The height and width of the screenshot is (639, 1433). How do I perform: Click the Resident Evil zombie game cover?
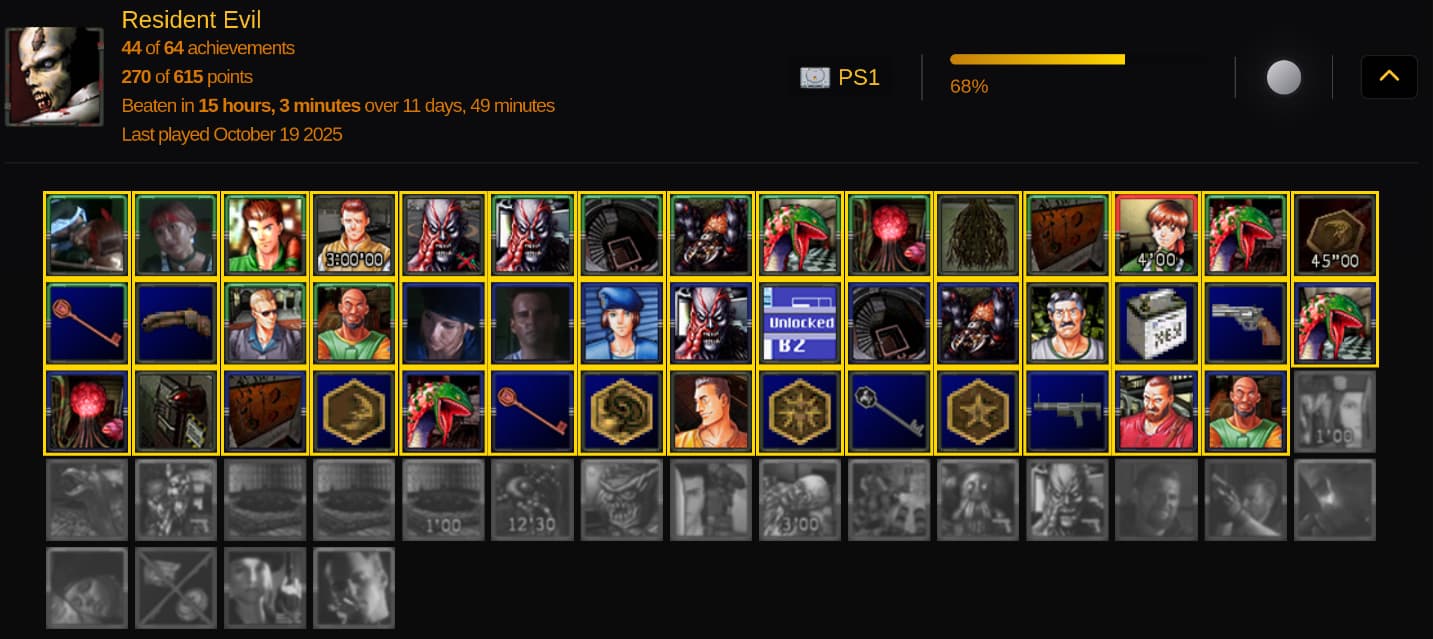click(x=54, y=77)
